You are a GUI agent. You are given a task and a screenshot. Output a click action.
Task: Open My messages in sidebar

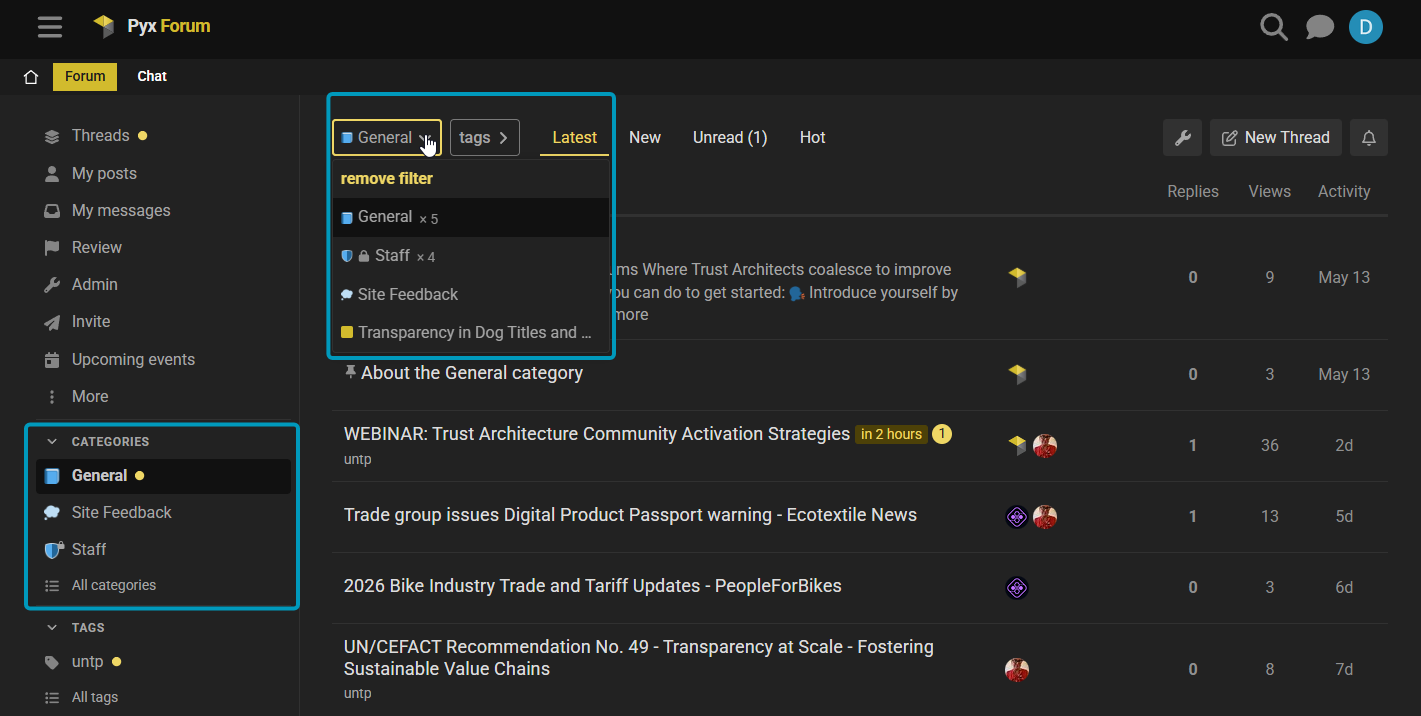pyautogui.click(x=121, y=210)
